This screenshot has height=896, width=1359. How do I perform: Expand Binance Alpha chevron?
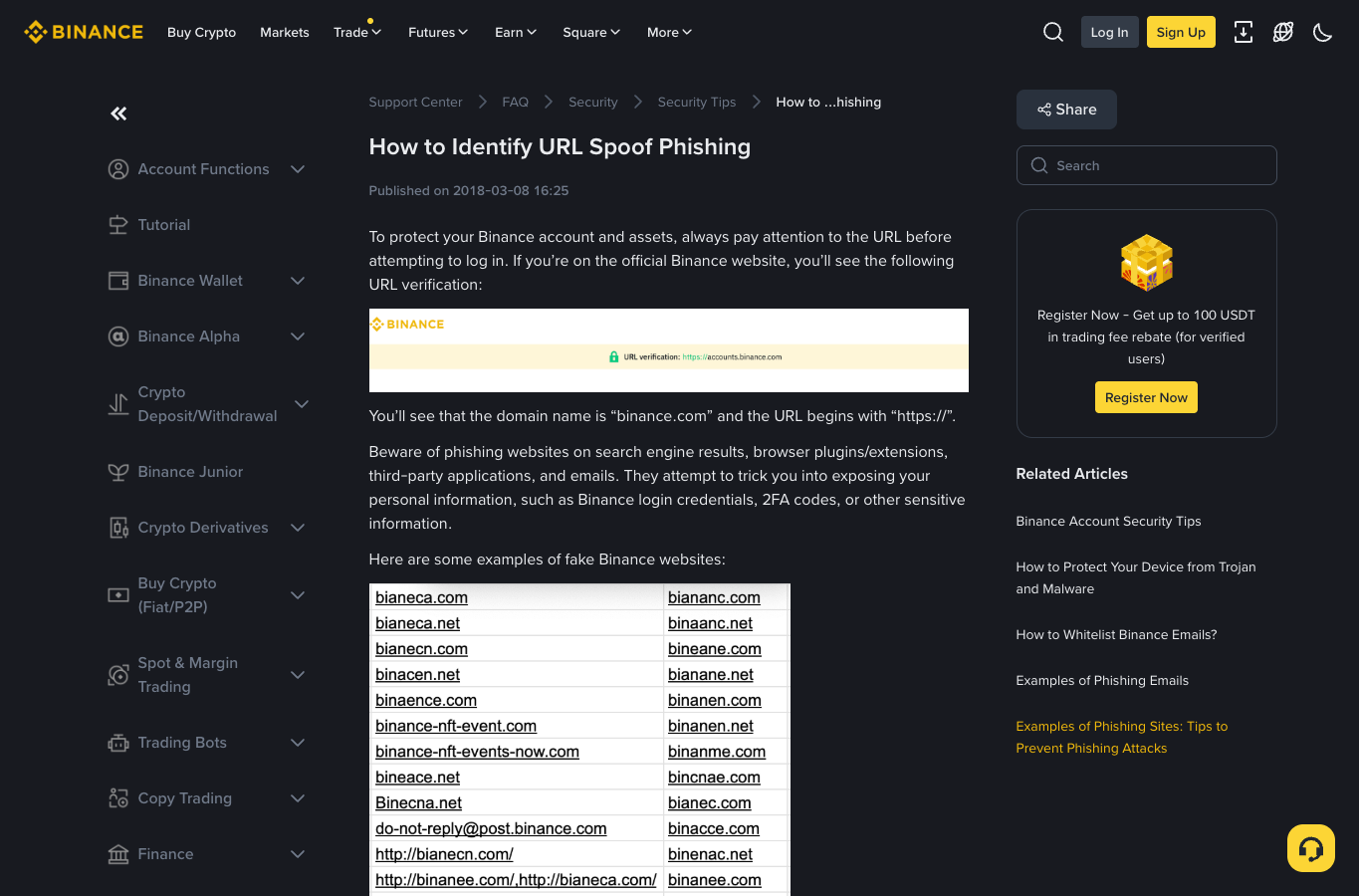(298, 336)
